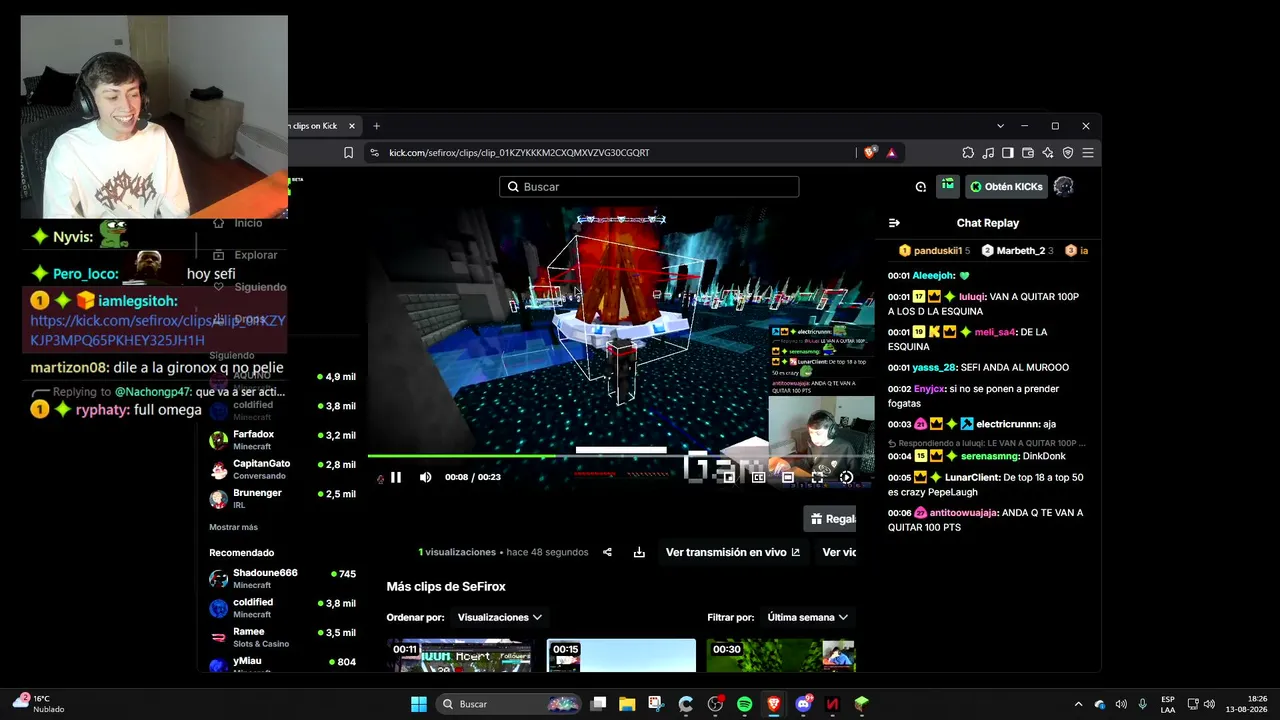Close the 'clips on Kick' tab
Screen dimensions: 1280x720
(351, 126)
